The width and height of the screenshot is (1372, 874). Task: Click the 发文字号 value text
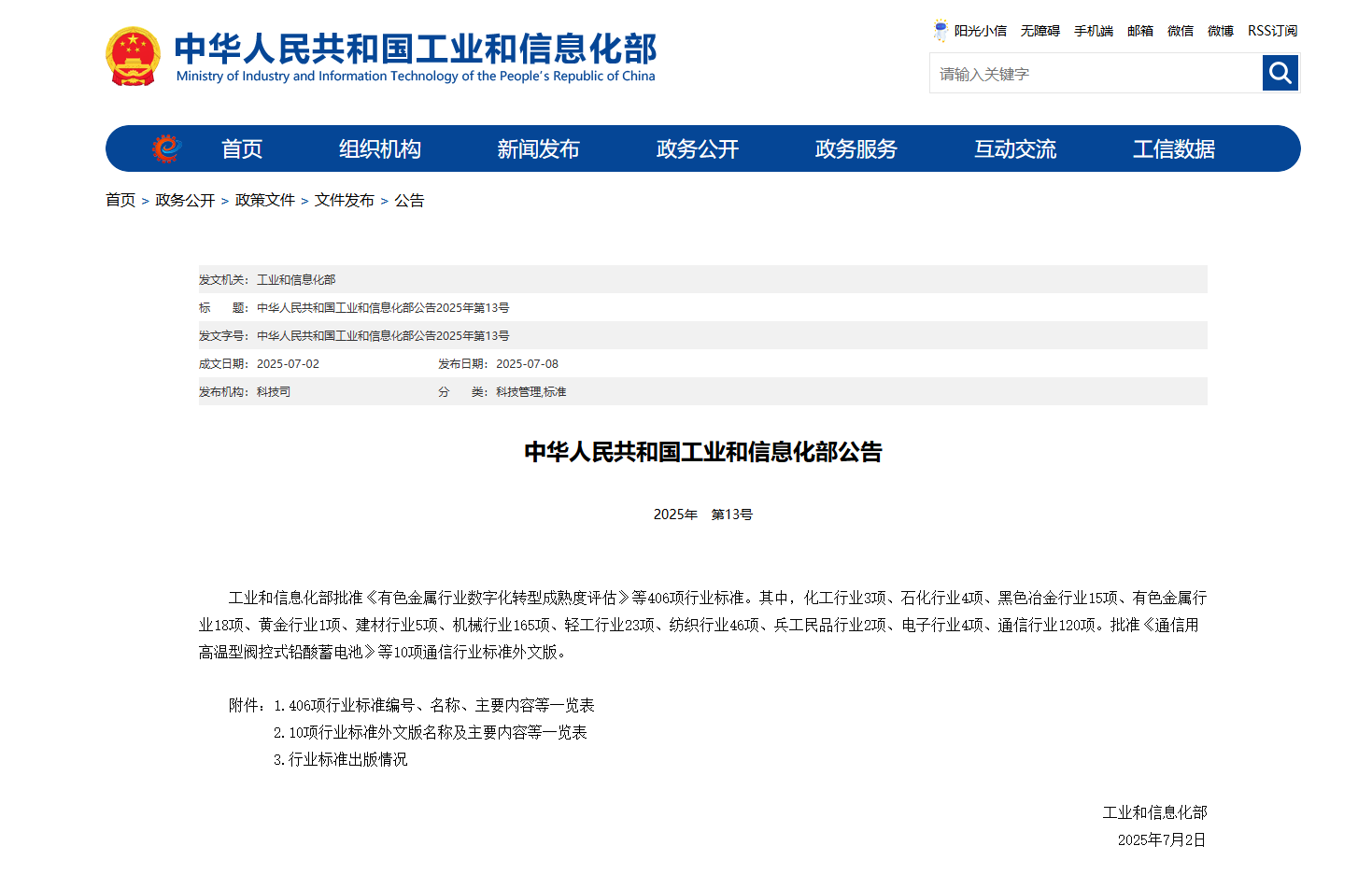pyautogui.click(x=383, y=335)
